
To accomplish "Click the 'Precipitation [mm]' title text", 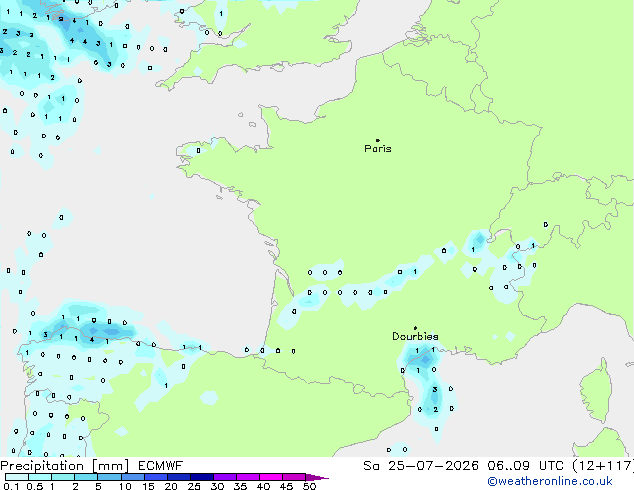I will [x=65, y=466].
